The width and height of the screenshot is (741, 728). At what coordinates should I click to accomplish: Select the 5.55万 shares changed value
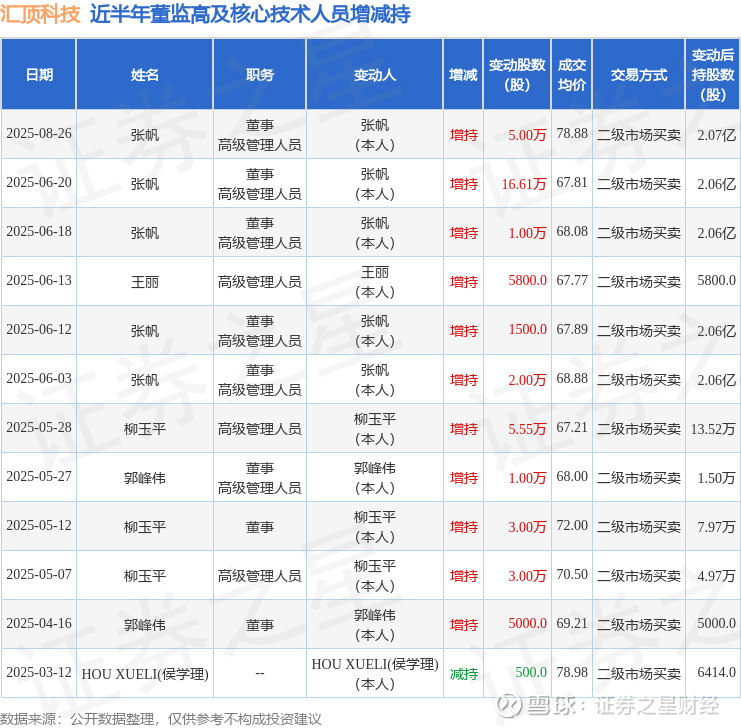point(527,429)
